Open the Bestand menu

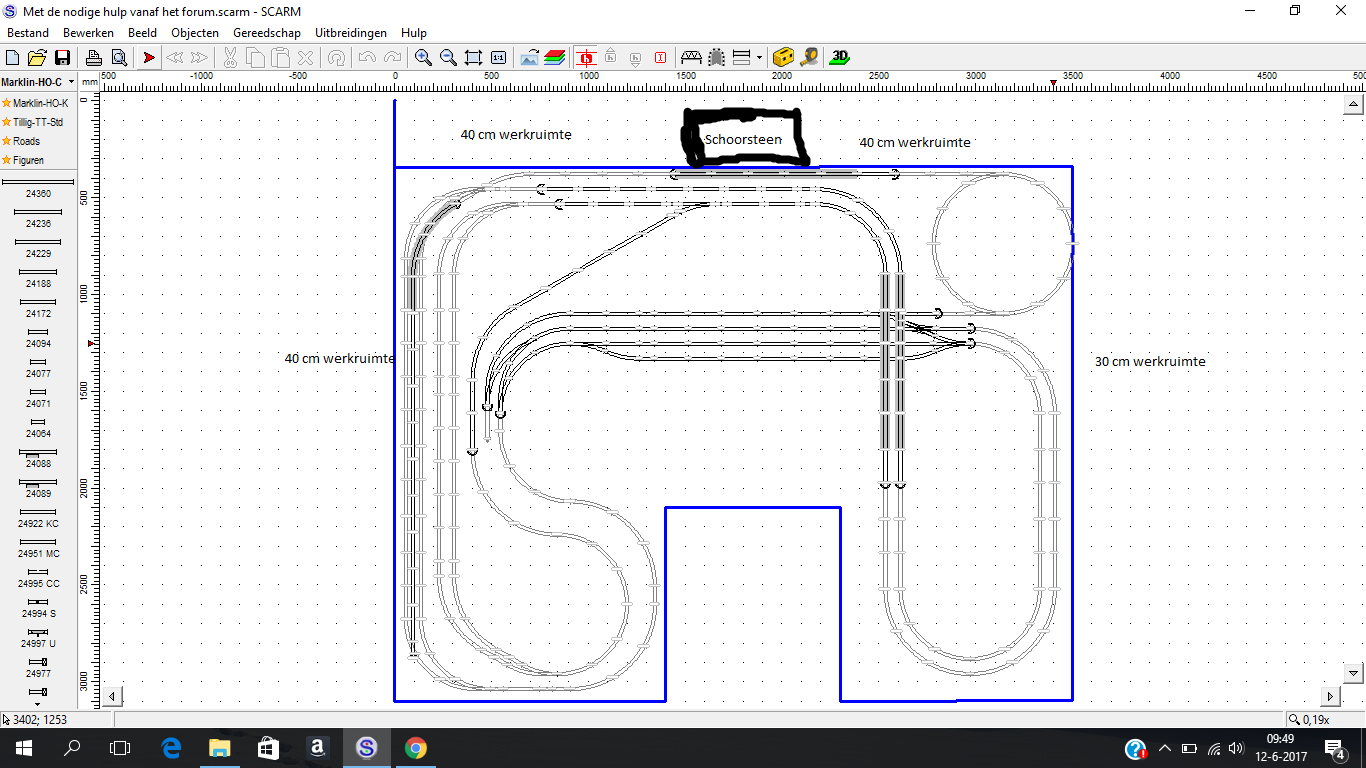coord(28,33)
